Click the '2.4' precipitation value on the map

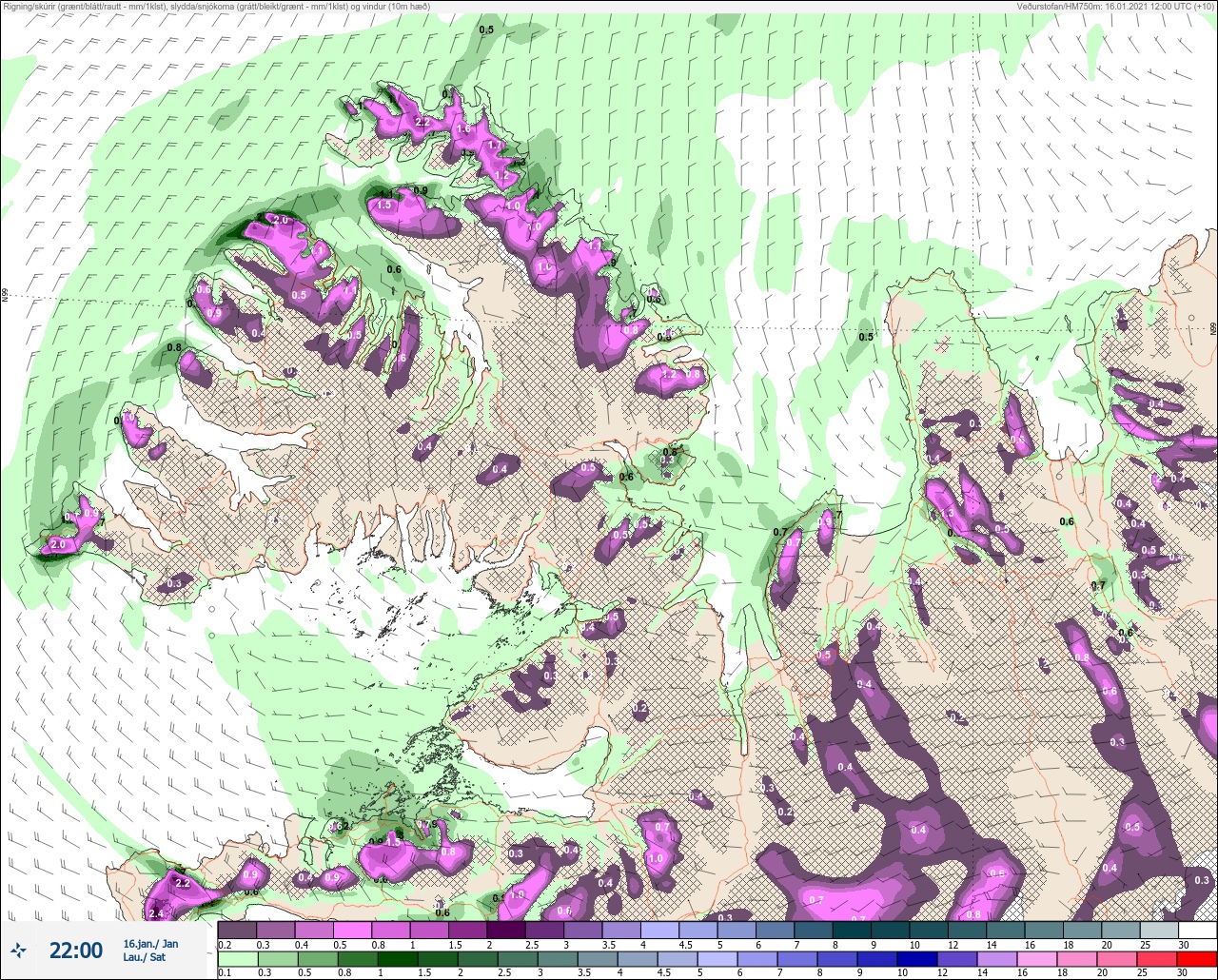(156, 914)
